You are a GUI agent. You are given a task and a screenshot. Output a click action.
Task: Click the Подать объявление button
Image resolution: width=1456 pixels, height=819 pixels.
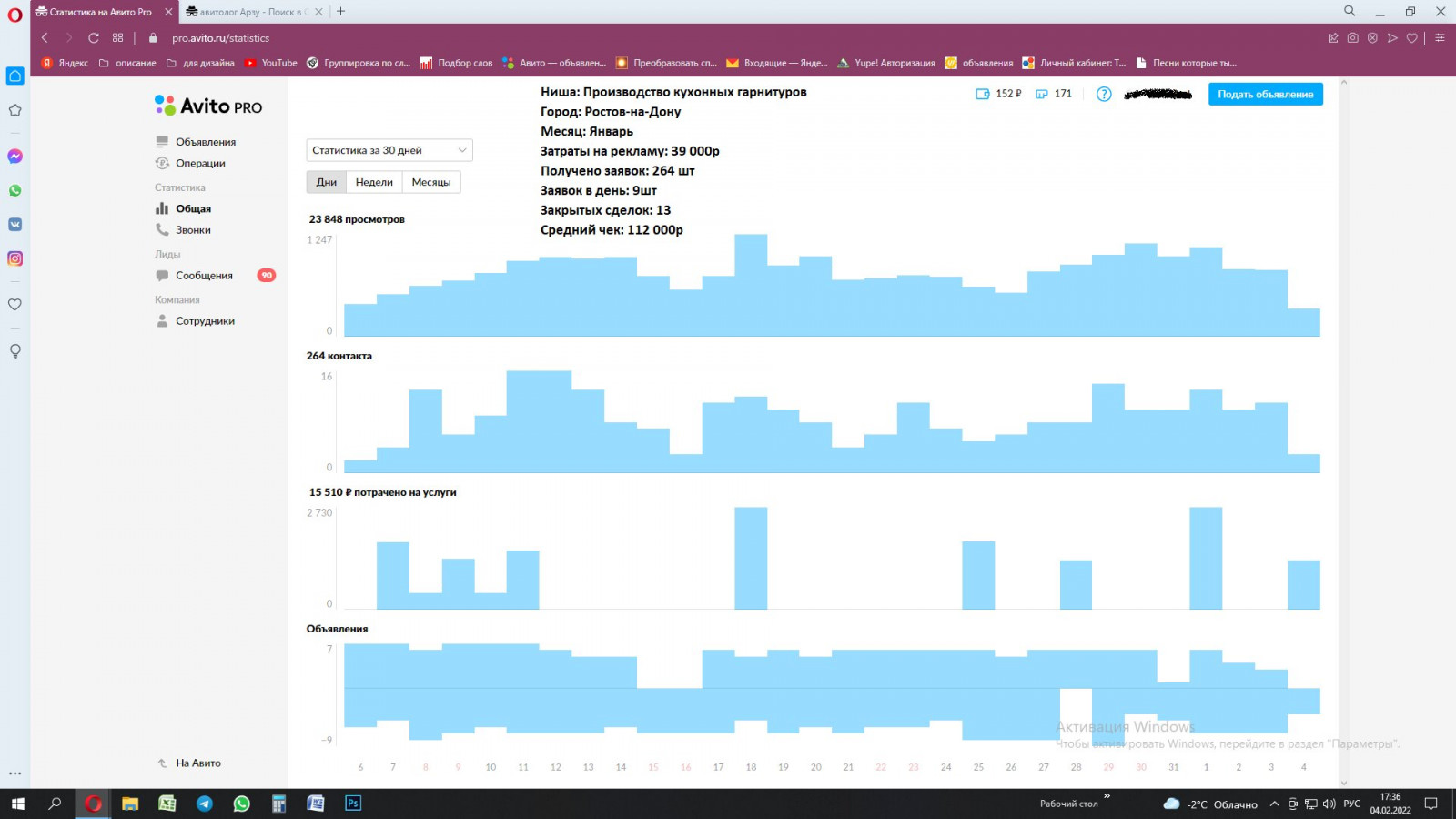pos(1266,94)
